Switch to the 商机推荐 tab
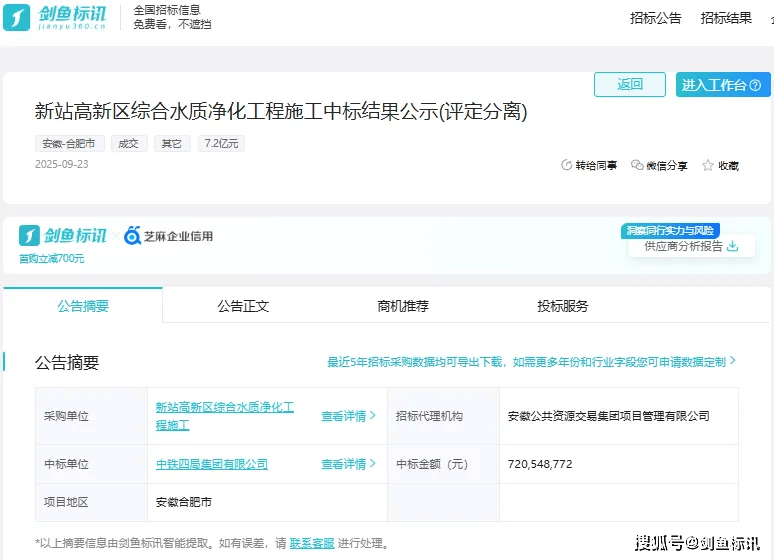 [403, 306]
